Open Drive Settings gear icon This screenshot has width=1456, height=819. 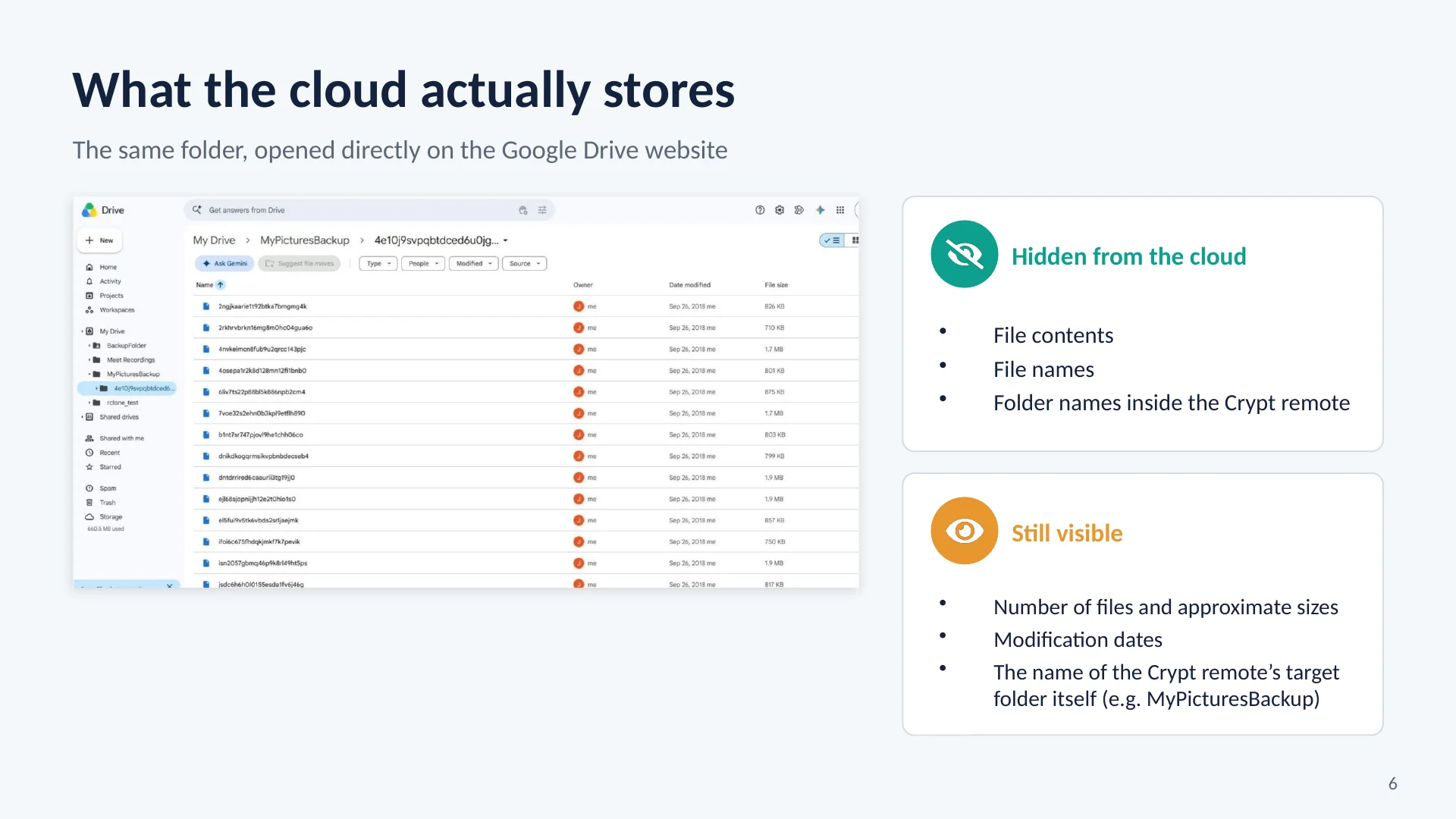tap(780, 210)
